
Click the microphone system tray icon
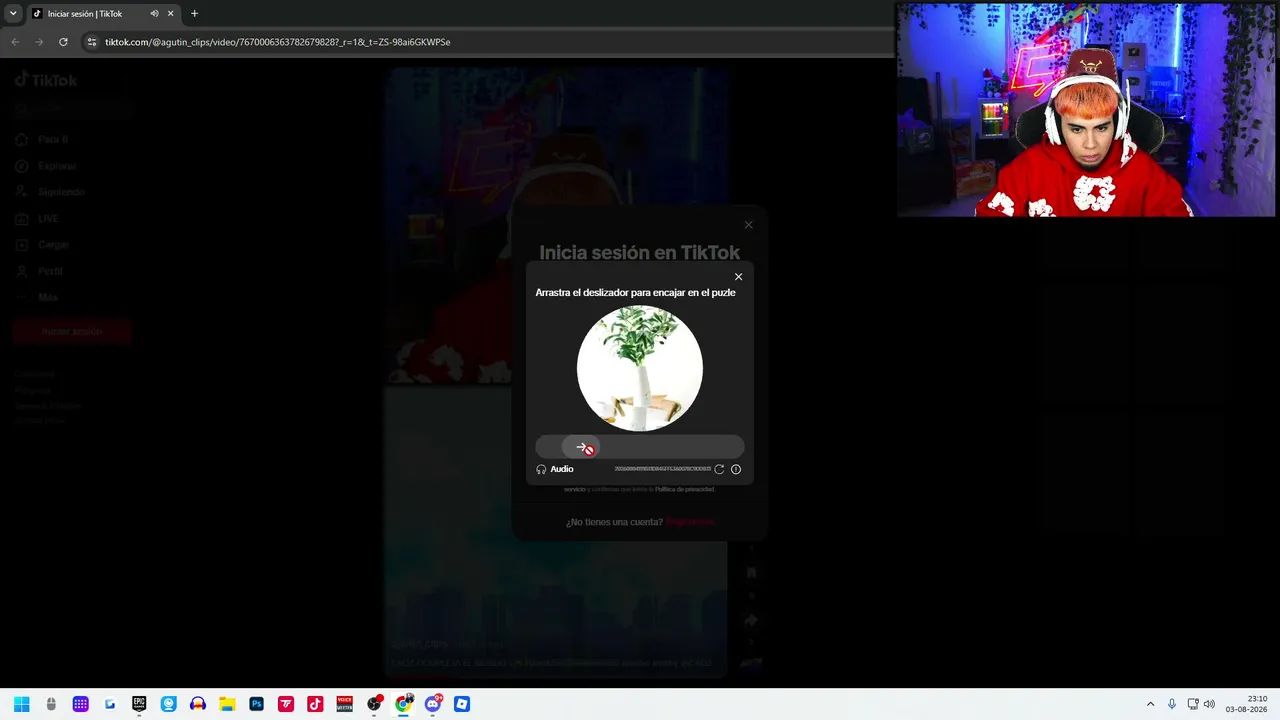[1172, 704]
